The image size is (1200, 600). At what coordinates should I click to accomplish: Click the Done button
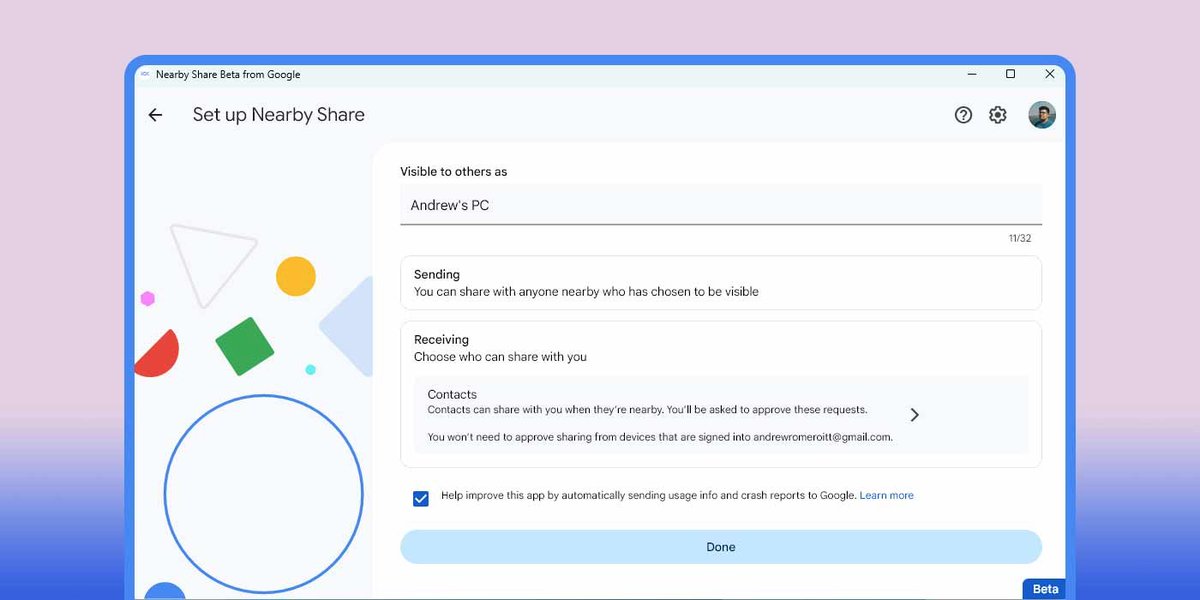(721, 547)
